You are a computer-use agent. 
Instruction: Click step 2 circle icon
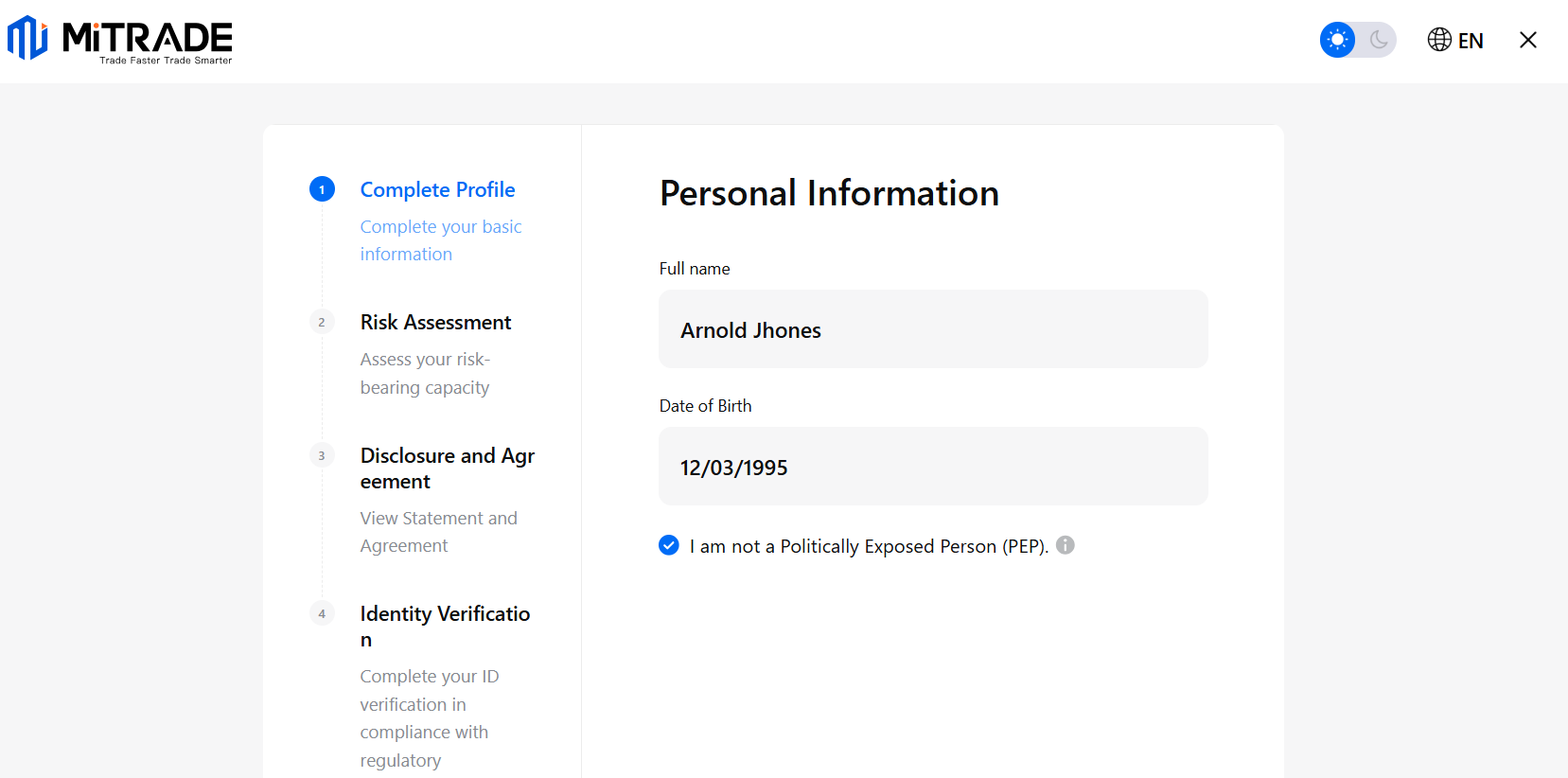click(322, 322)
